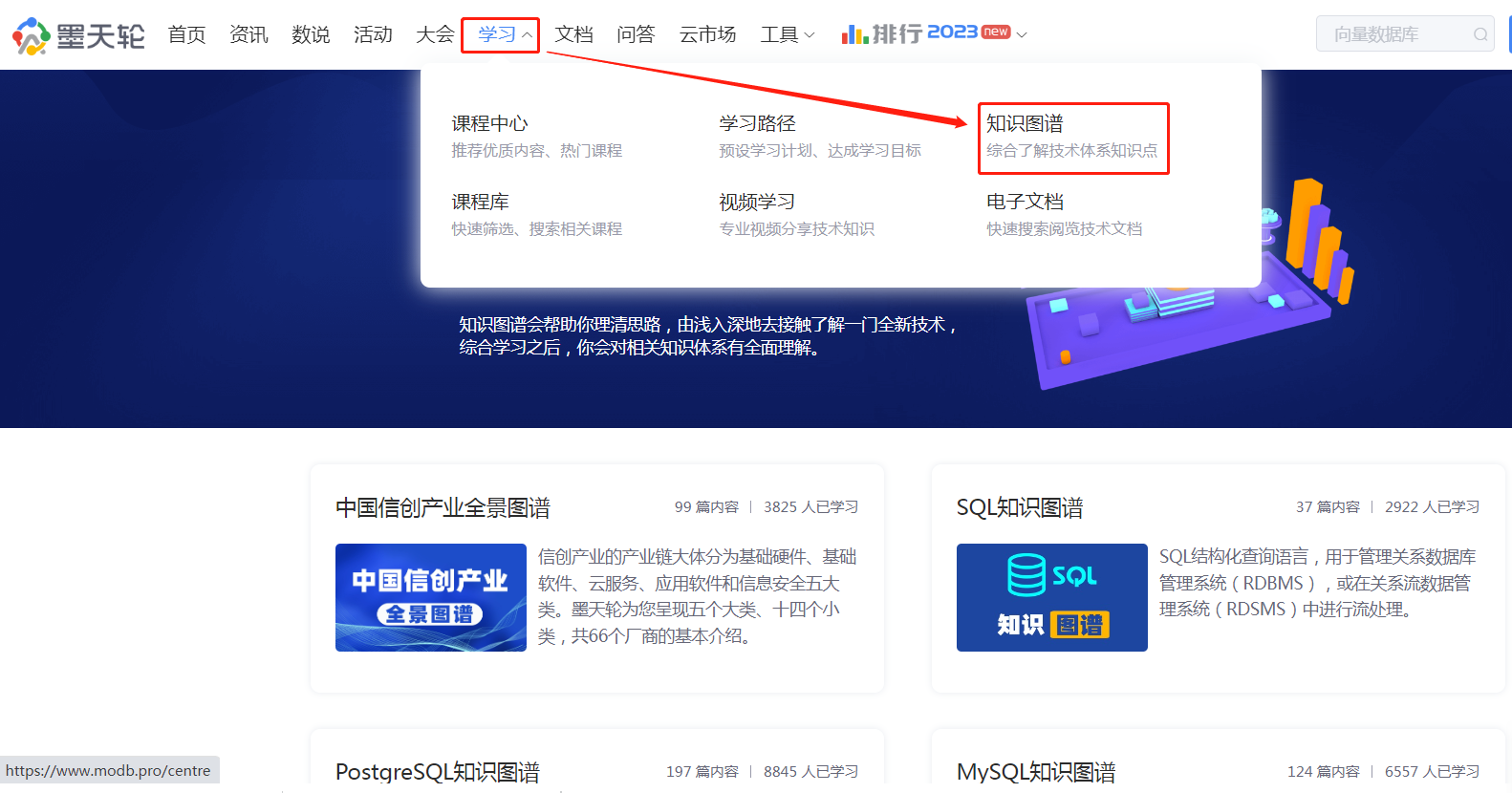Expand the 工具 dropdown

tap(788, 34)
